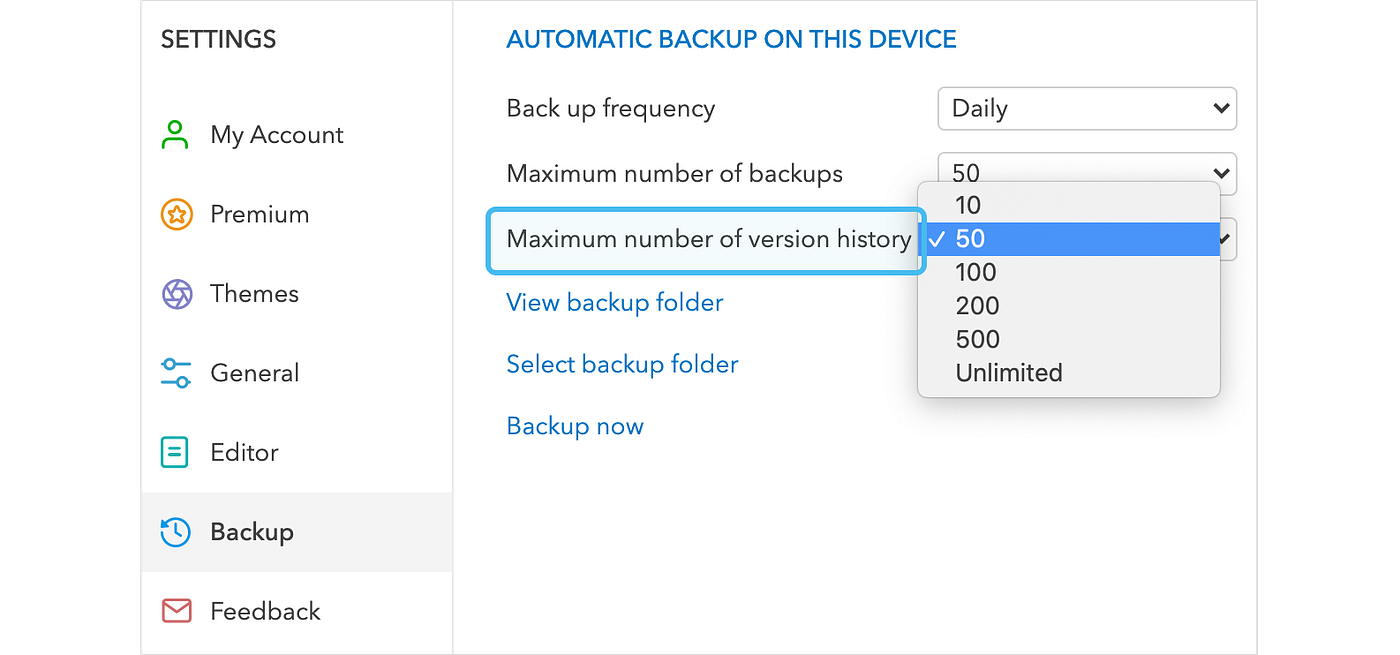Open the Back up frequency dropdown
Image resolution: width=1400 pixels, height=655 pixels.
(x=1086, y=109)
